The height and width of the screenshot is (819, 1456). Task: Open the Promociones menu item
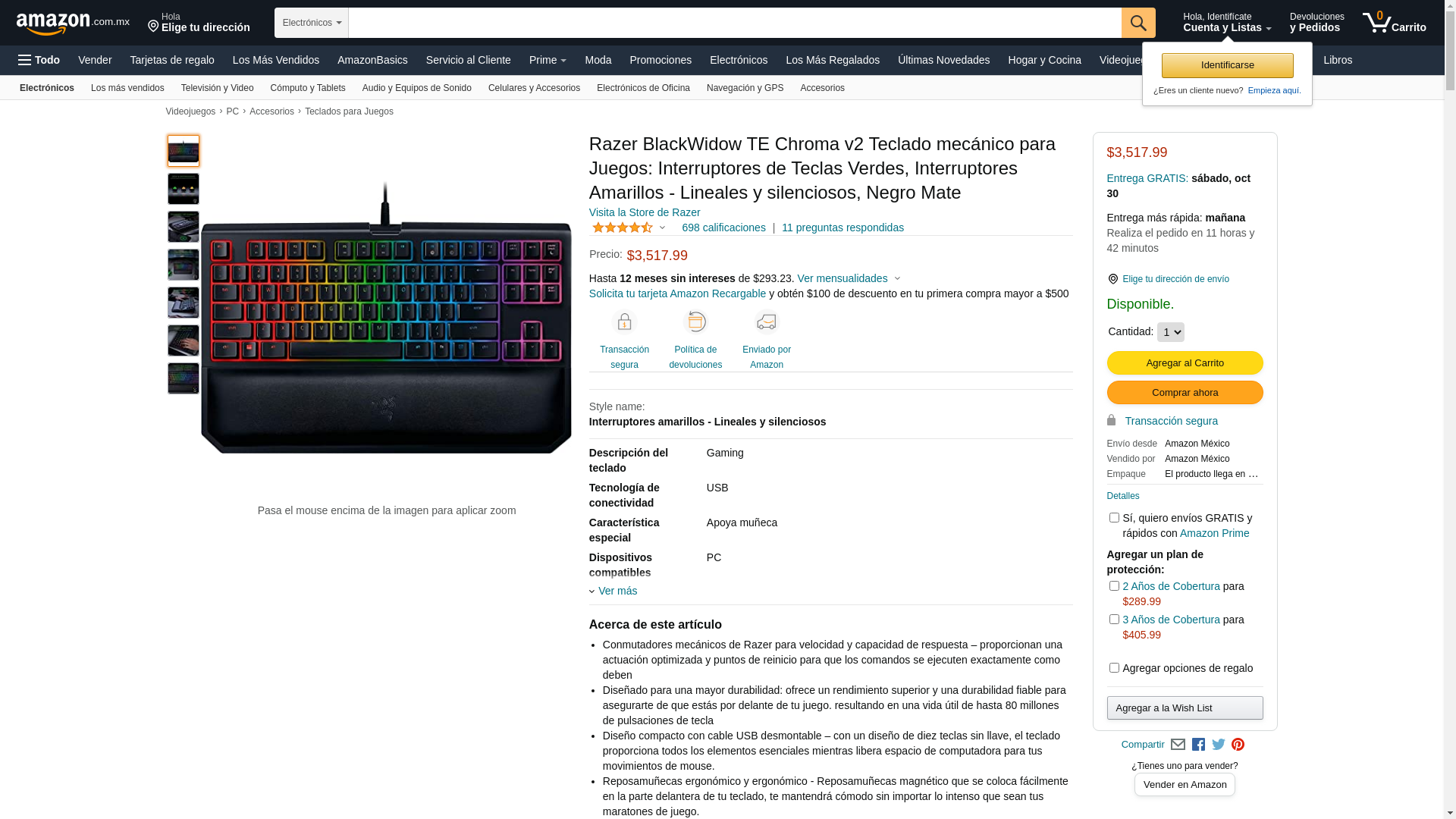pos(661,60)
